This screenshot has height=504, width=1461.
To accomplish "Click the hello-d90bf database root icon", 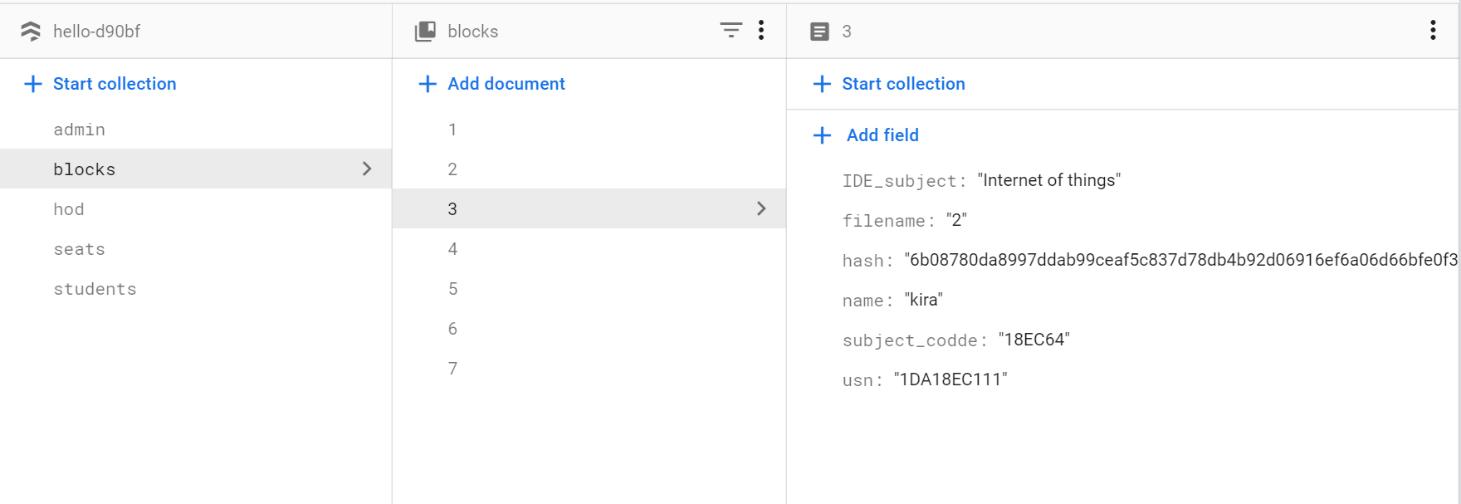I will 33,31.
